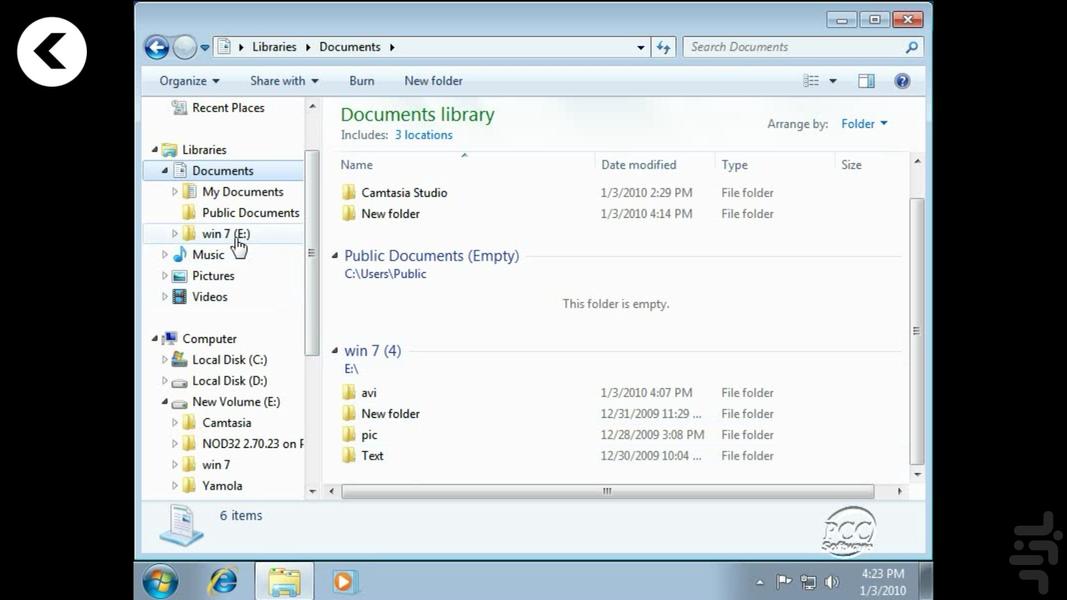1067x600 pixels.
Task: Refresh the Documents library view
Action: point(663,46)
